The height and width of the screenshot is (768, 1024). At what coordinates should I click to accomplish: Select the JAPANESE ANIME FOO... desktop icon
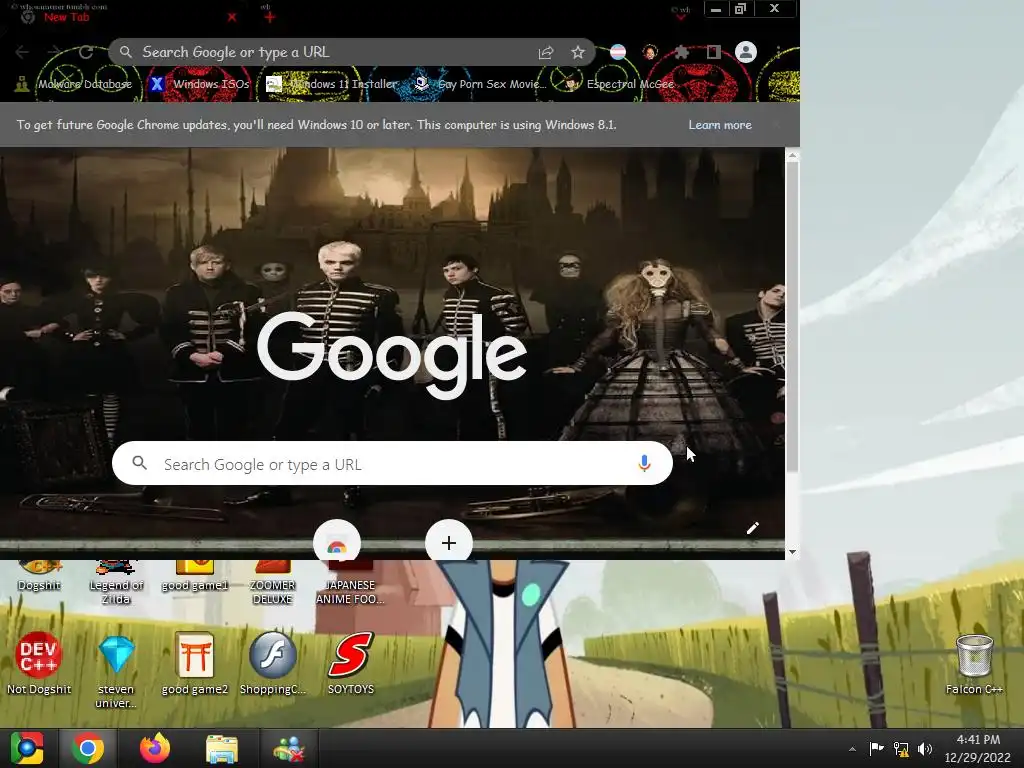coord(351,583)
